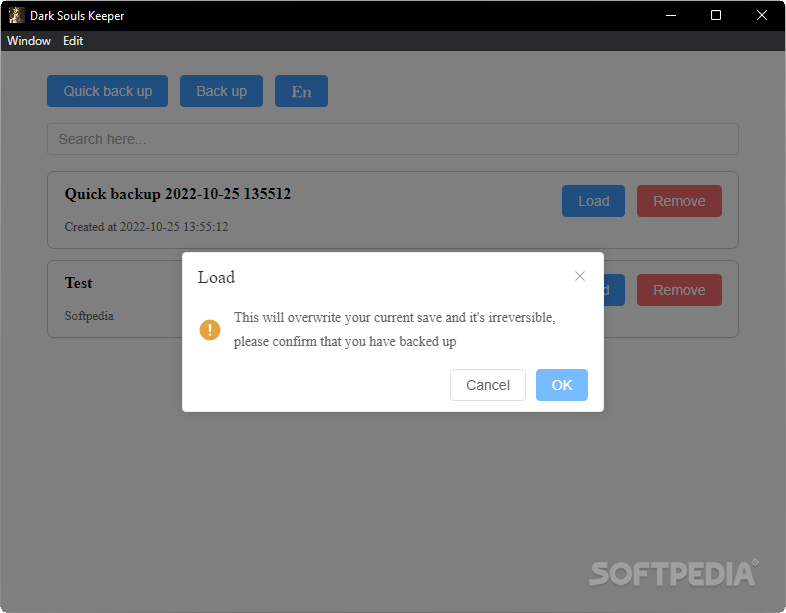Load the Test backup entry
The height and width of the screenshot is (613, 786).
tap(614, 290)
